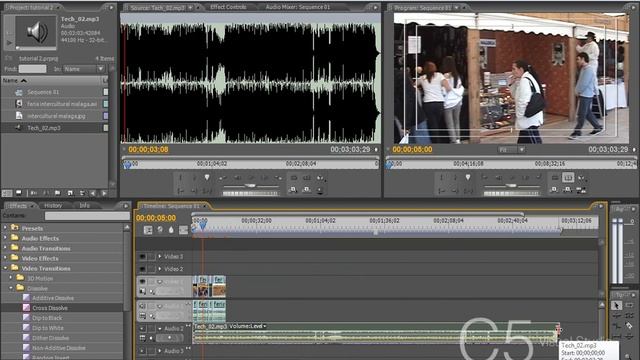Select the Razor tool in Tools panel
The width and height of the screenshot is (640, 360).
(x=629, y=326)
